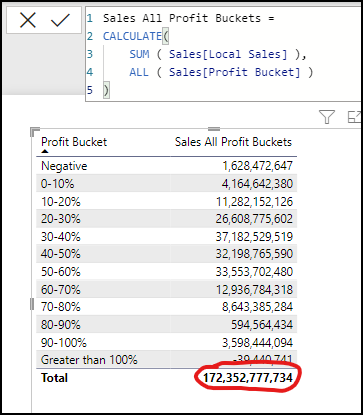Select the 60-70% row label

pyautogui.click(x=61, y=289)
